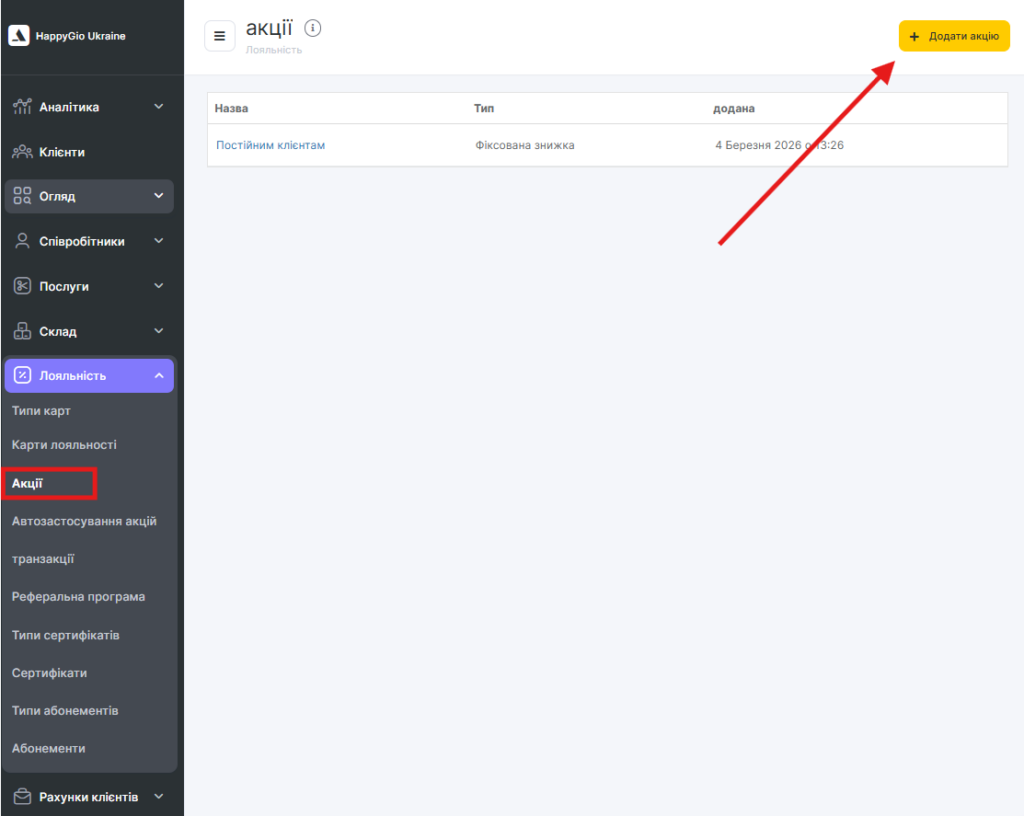
Task: Click the HappyGio Ukraine logo icon
Action: pyautogui.click(x=19, y=36)
